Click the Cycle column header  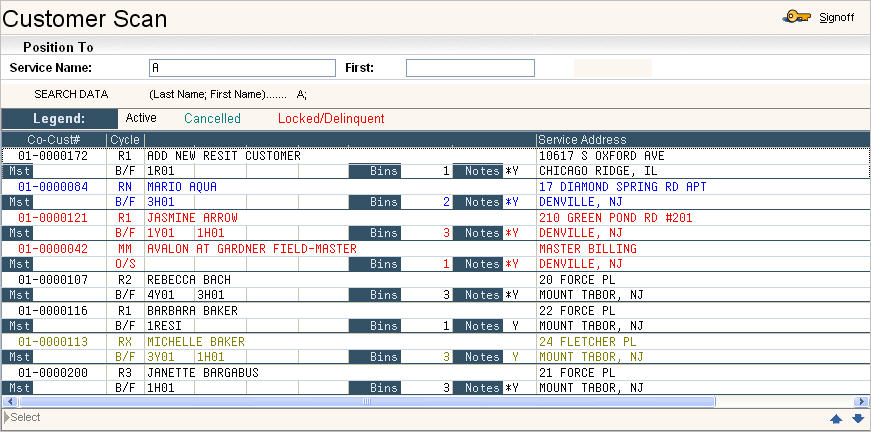(125, 139)
